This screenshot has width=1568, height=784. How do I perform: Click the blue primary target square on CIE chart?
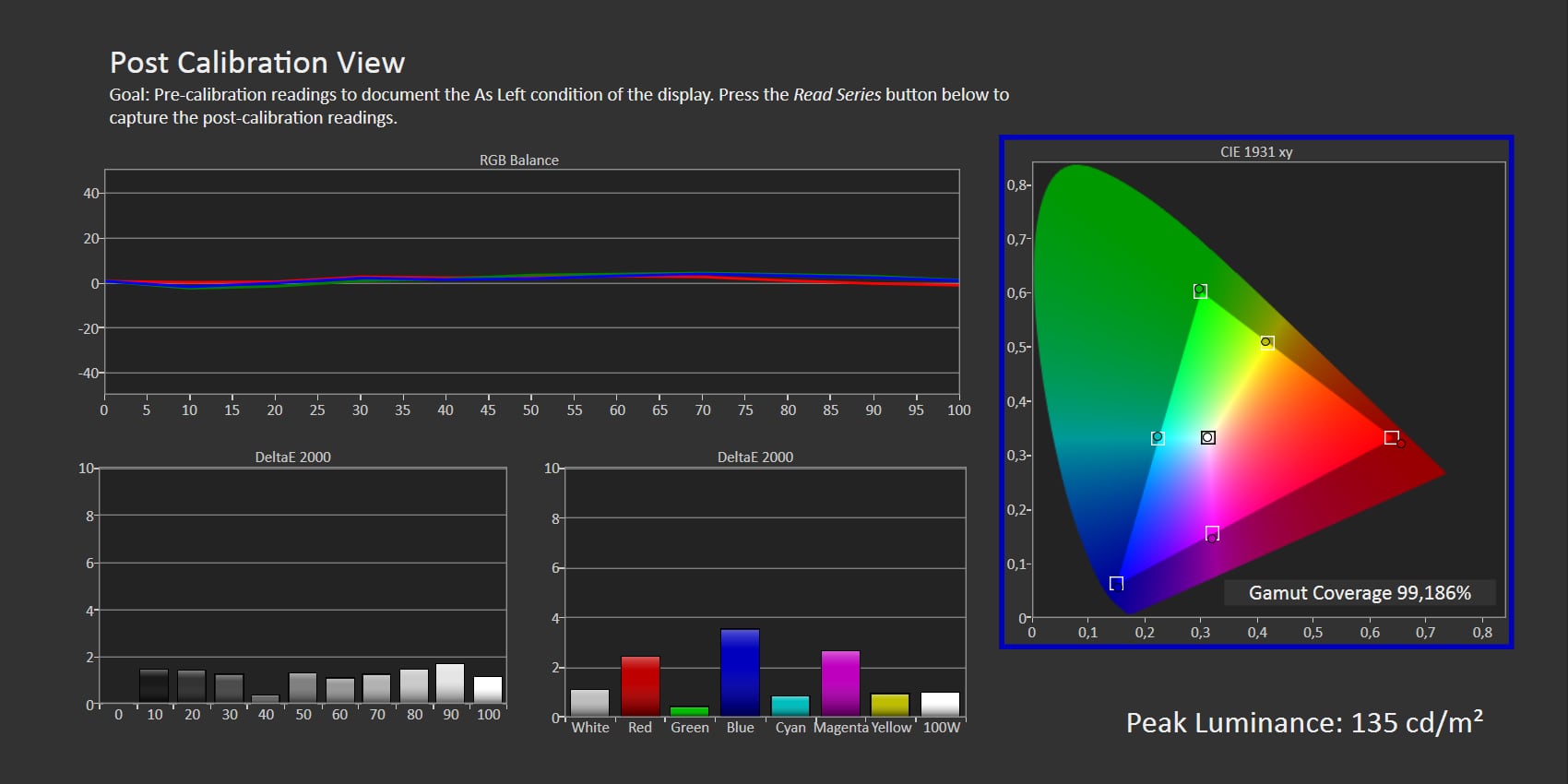pyautogui.click(x=1116, y=583)
